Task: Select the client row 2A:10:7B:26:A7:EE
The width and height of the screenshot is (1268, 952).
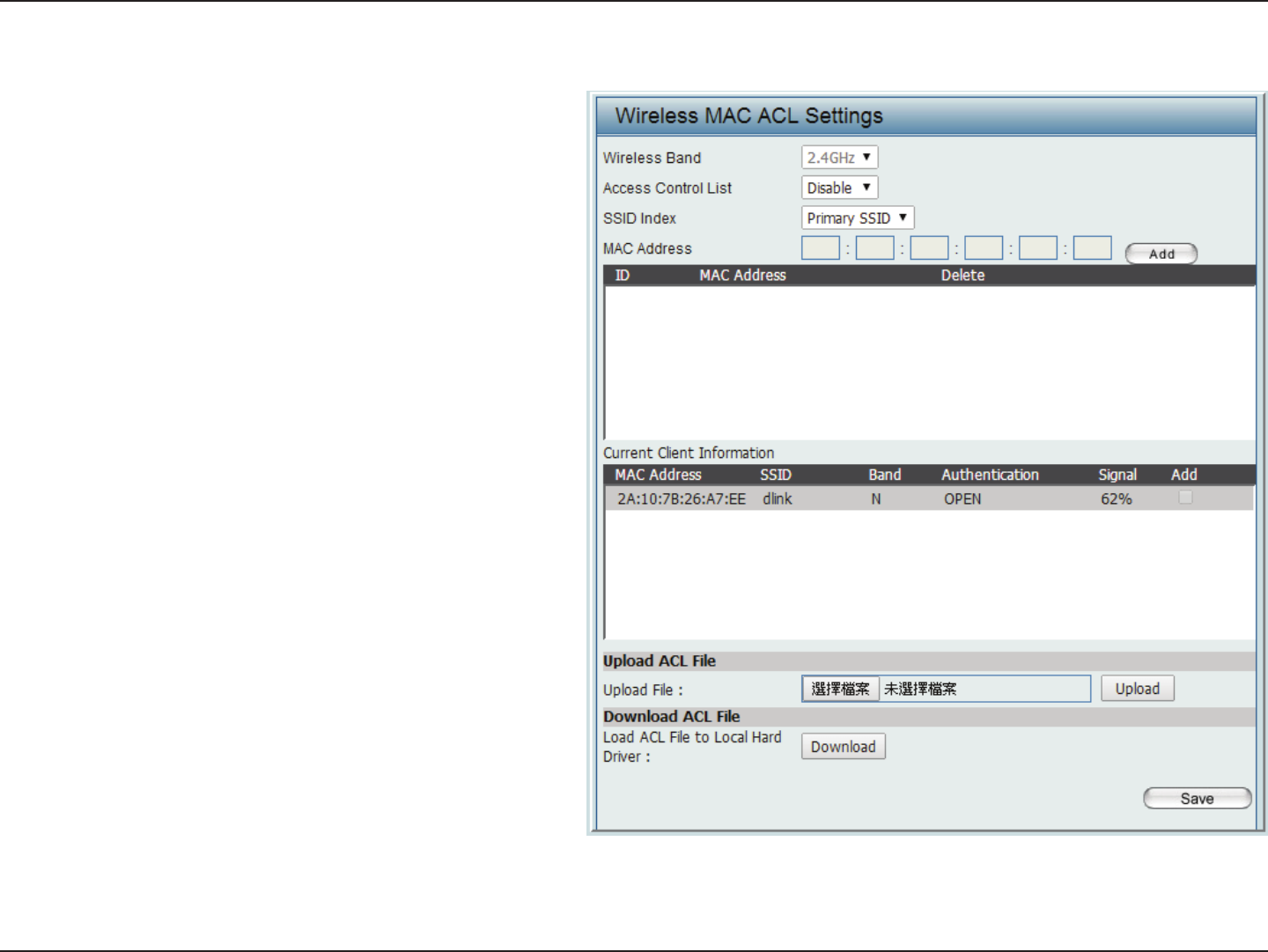Action: click(929, 498)
